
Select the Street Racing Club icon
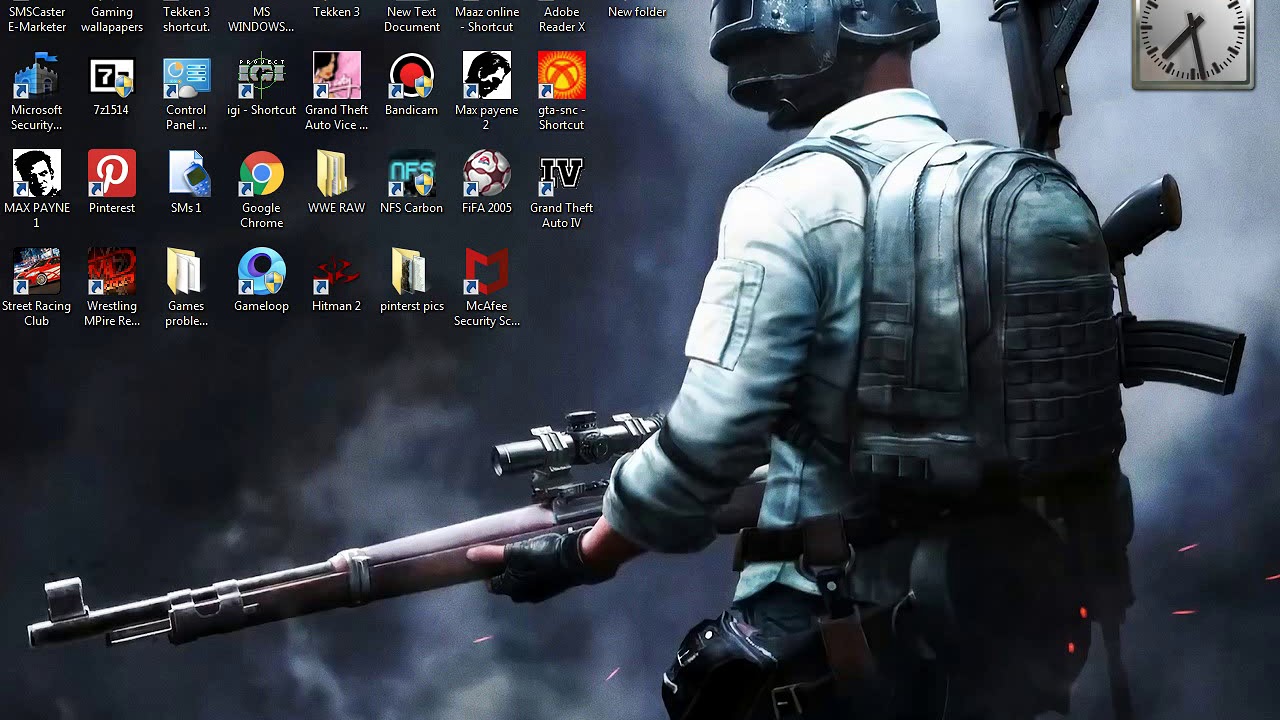click(x=37, y=273)
